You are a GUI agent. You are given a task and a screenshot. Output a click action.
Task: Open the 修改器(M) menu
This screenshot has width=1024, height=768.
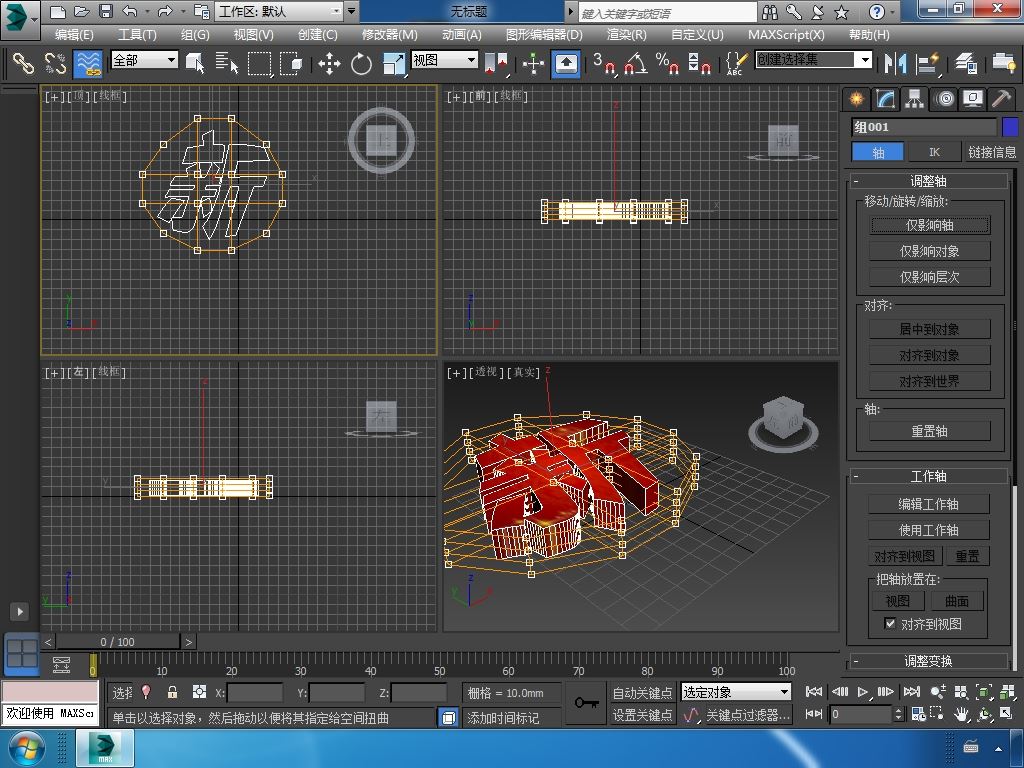[389, 34]
